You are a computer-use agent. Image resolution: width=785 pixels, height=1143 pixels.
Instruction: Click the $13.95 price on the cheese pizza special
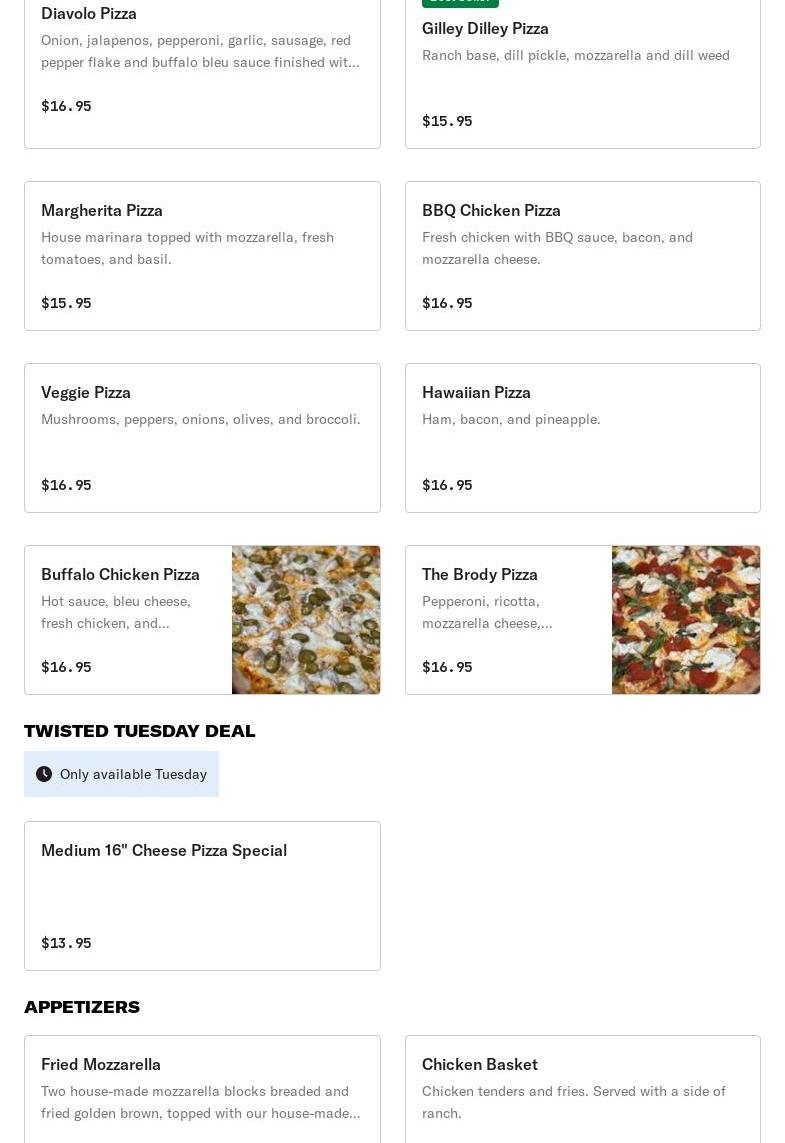coord(66,943)
